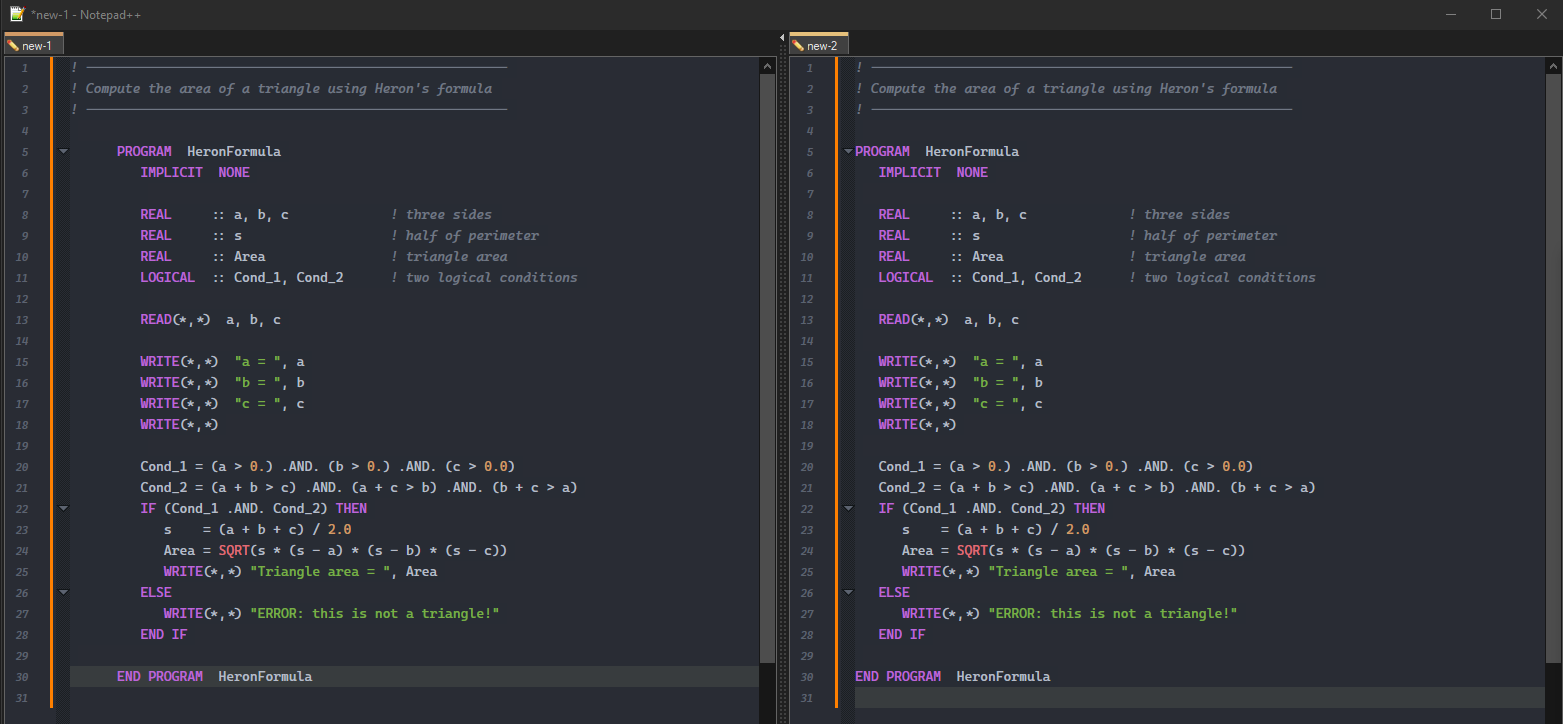The width and height of the screenshot is (1563, 724).
Task: Click the Cond_1 assignment line in new-1
Action: (327, 467)
